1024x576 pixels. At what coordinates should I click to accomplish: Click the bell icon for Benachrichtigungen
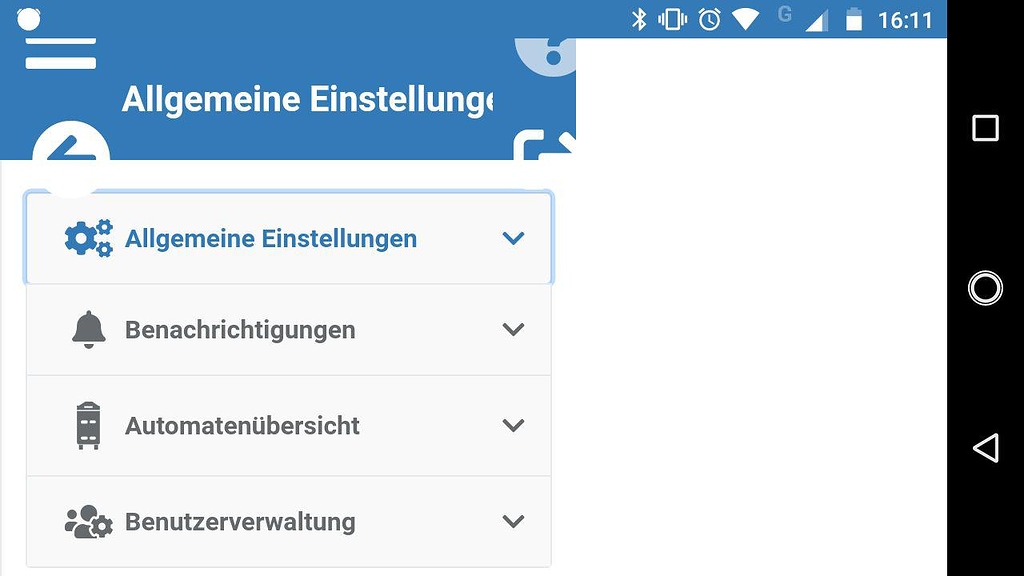pos(89,330)
